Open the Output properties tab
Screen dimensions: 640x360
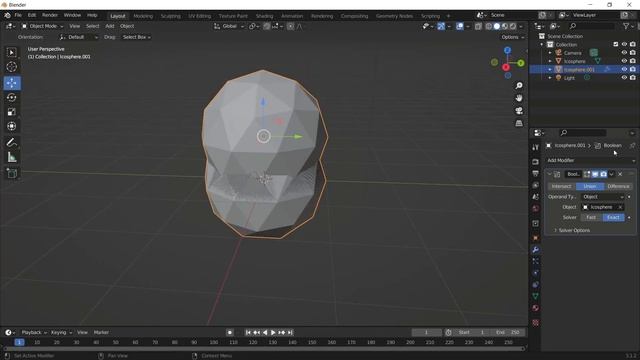[x=536, y=174]
